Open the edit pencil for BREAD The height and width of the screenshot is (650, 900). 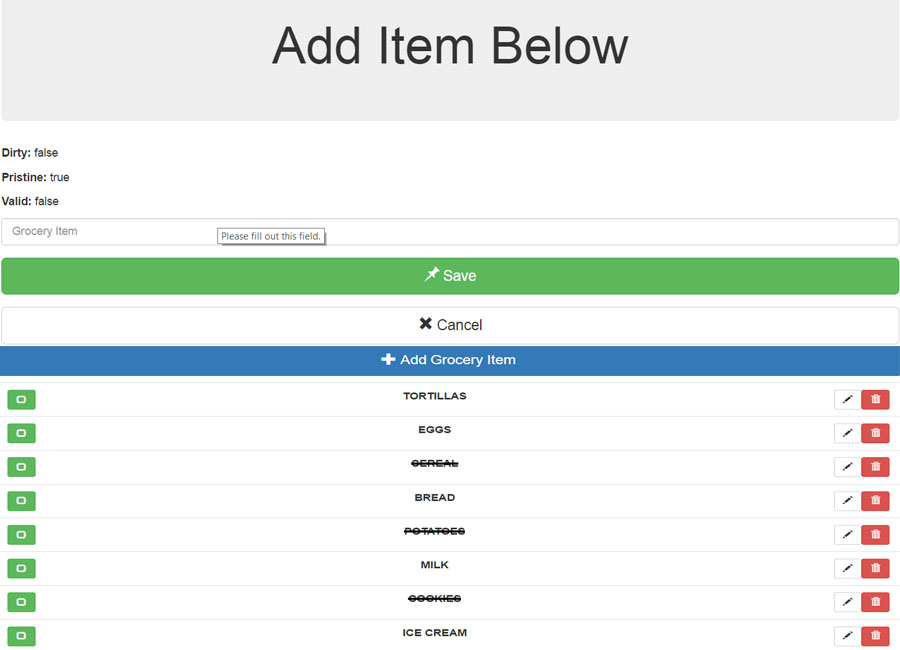point(846,500)
